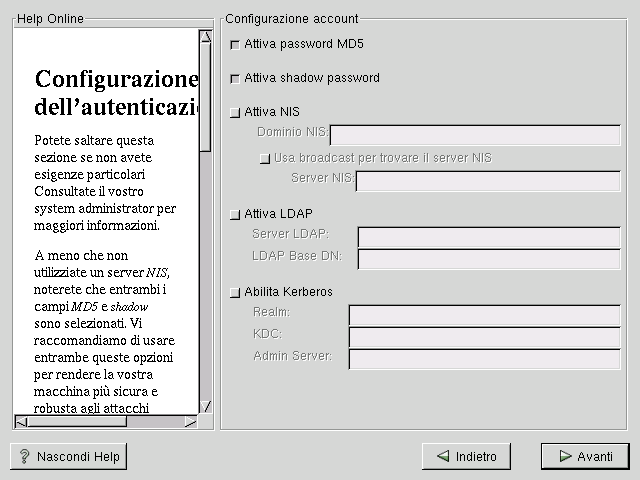The image size is (640, 480).
Task: Check Usa broadcast per trovare server NIS
Action: pos(265,158)
